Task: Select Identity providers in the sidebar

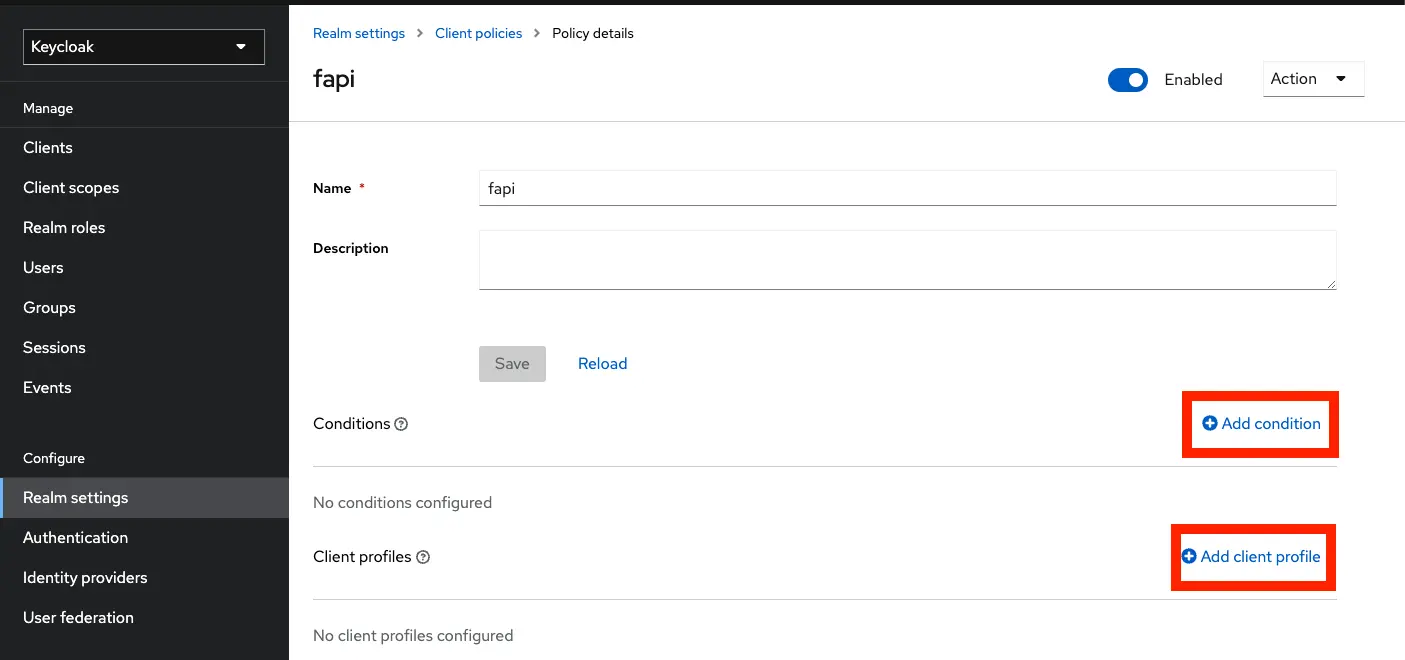Action: click(85, 577)
